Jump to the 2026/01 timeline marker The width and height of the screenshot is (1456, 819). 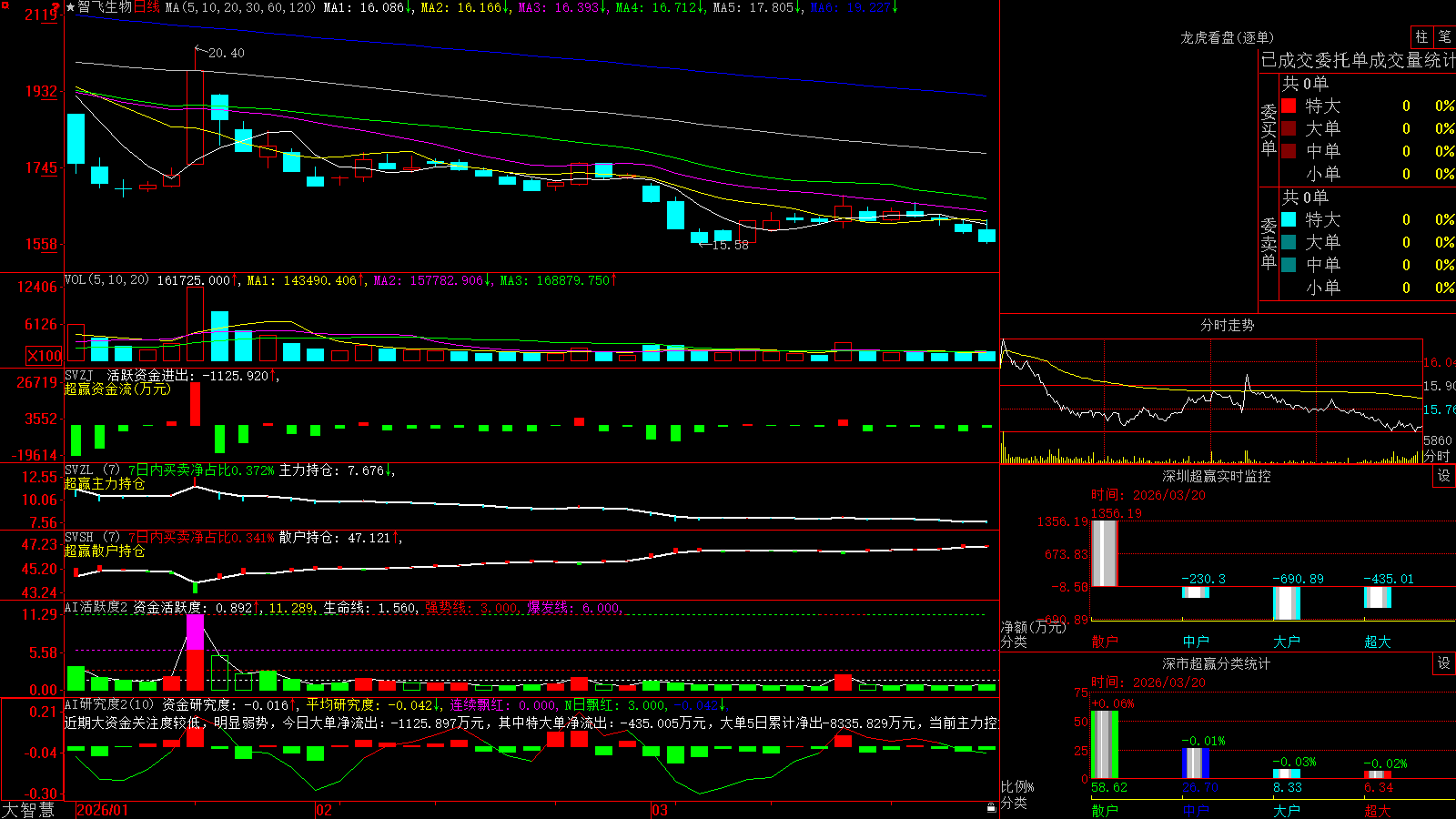(103, 810)
